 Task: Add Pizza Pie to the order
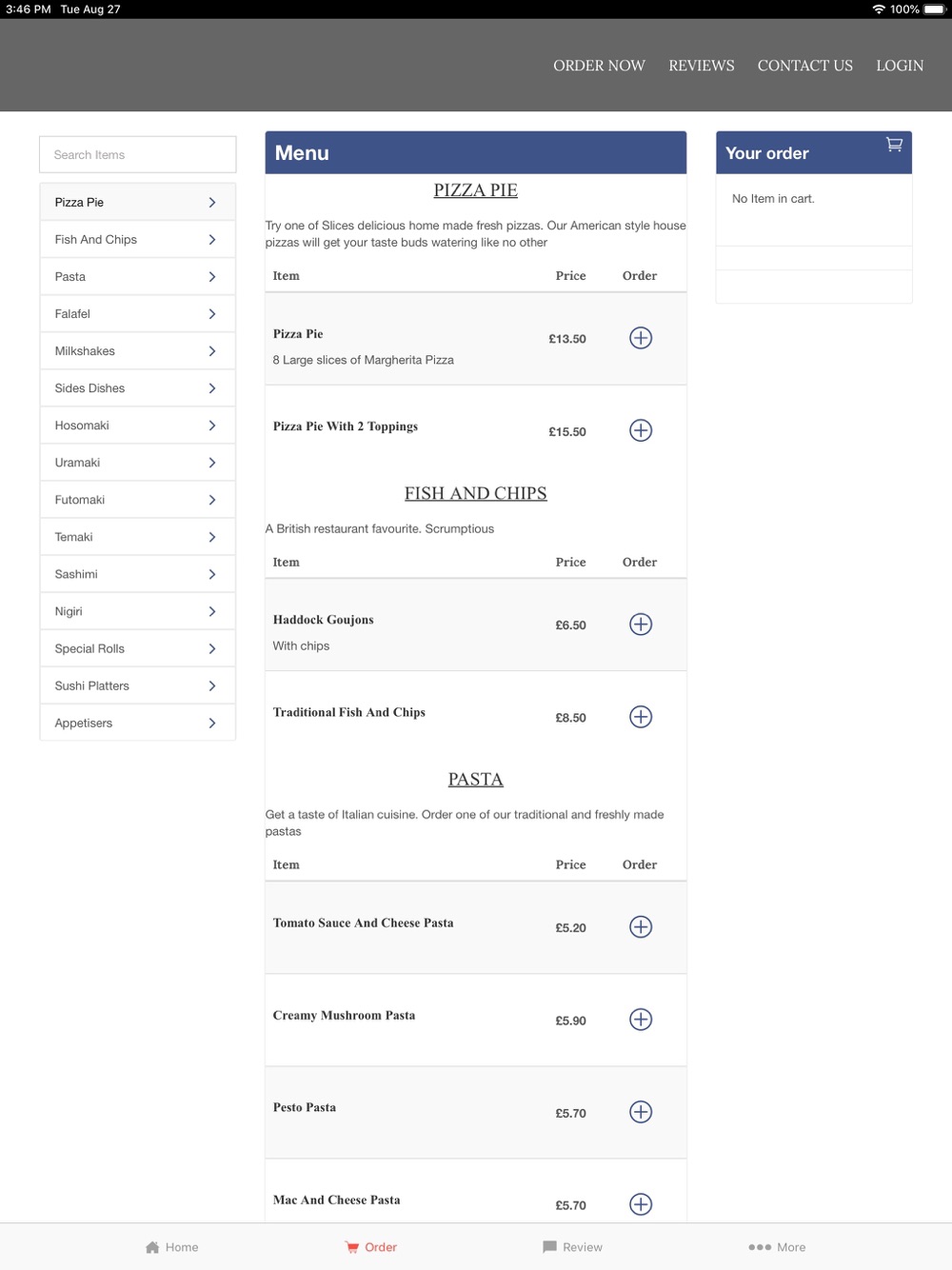(641, 338)
